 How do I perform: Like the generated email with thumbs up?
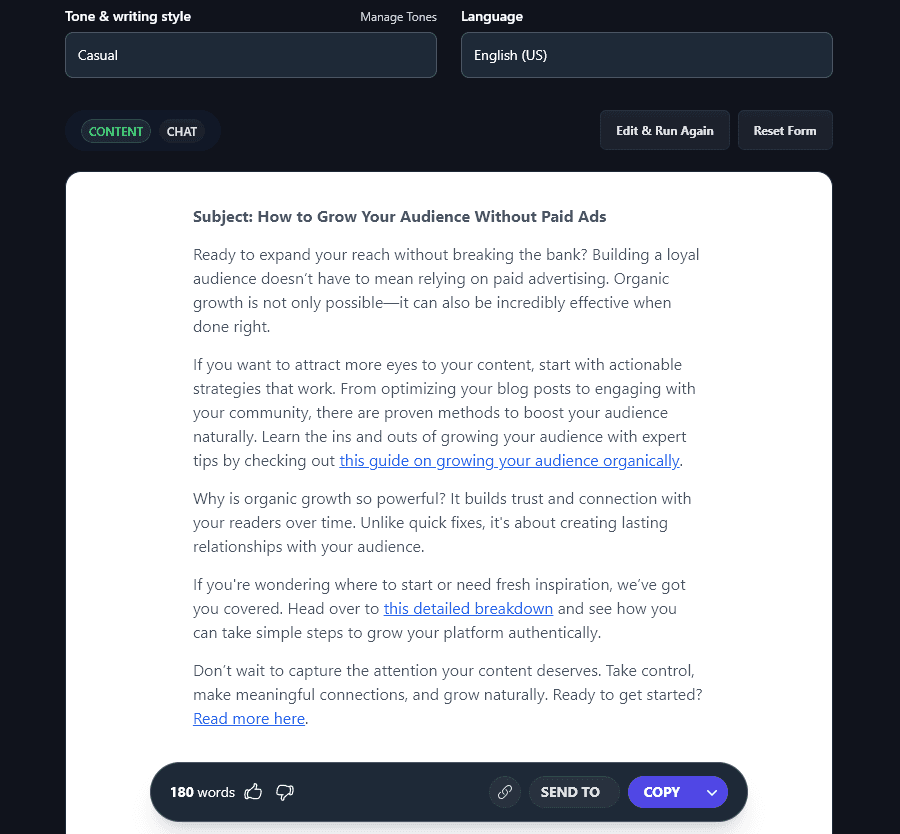point(253,791)
